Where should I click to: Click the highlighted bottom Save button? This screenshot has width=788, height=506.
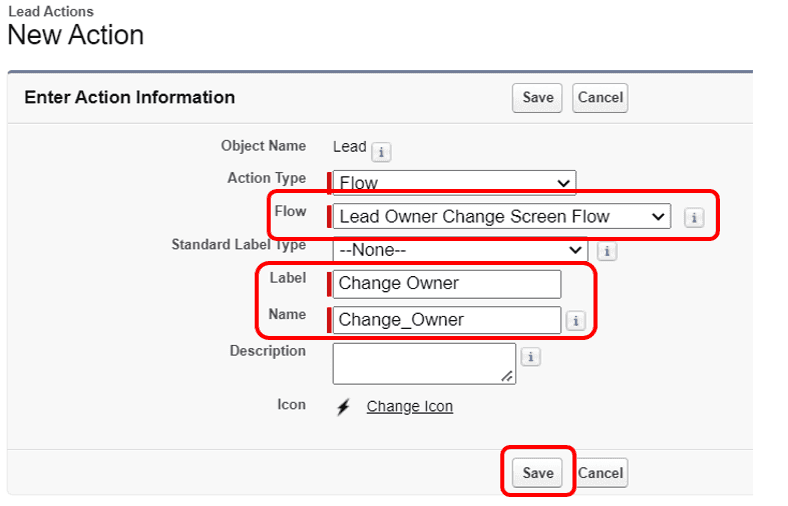537,472
